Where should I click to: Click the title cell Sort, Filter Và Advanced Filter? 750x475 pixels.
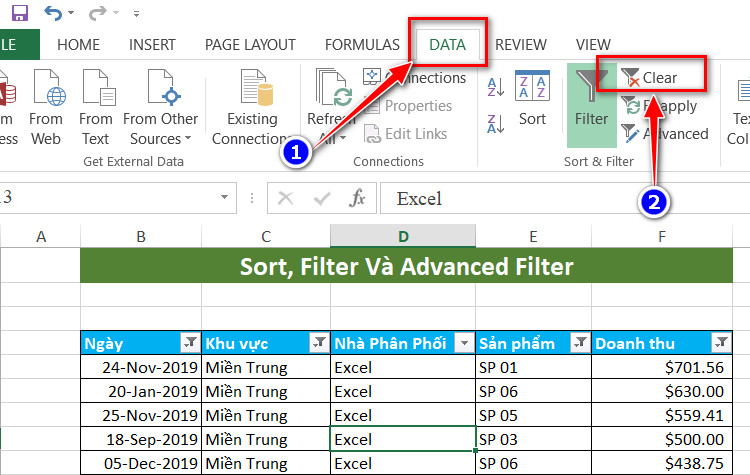point(407,266)
